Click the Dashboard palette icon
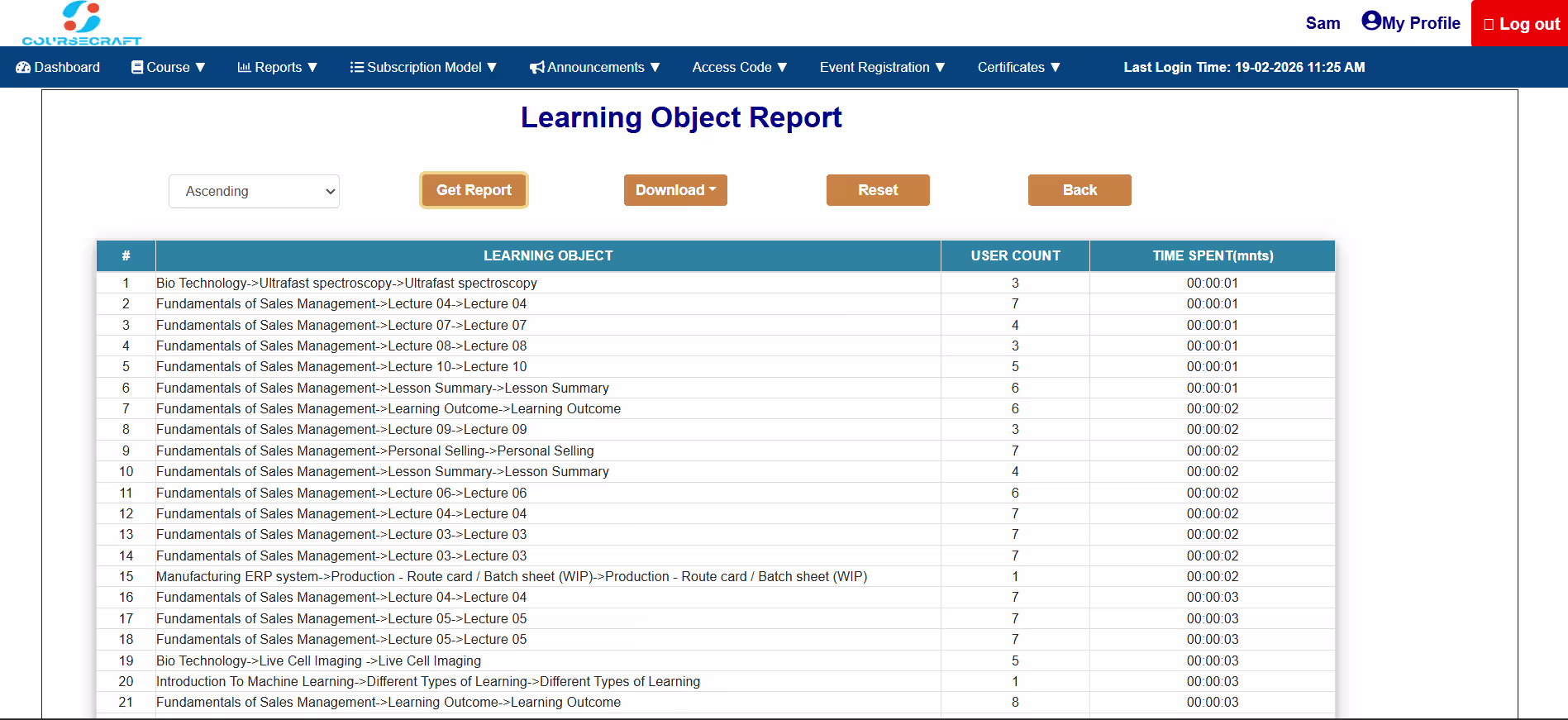The height and width of the screenshot is (720, 1568). click(x=23, y=67)
